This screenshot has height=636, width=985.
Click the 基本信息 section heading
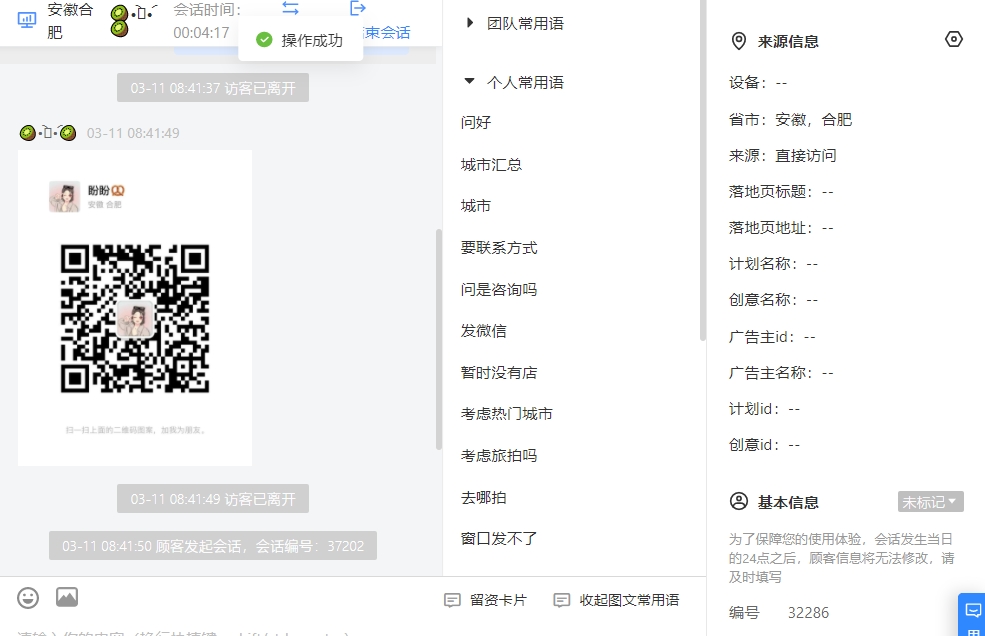788,502
